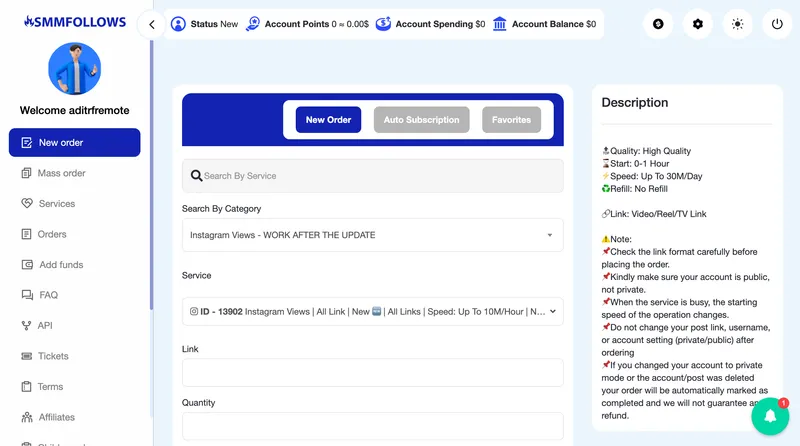Toggle light/dark theme with sun icon
The image size is (800, 446).
point(738,24)
